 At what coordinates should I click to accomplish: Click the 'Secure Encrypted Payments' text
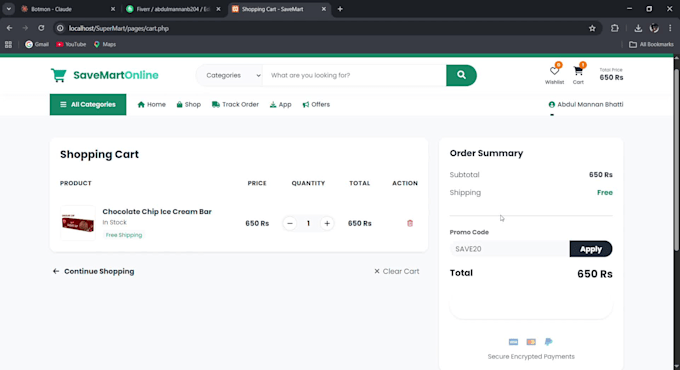point(531,357)
